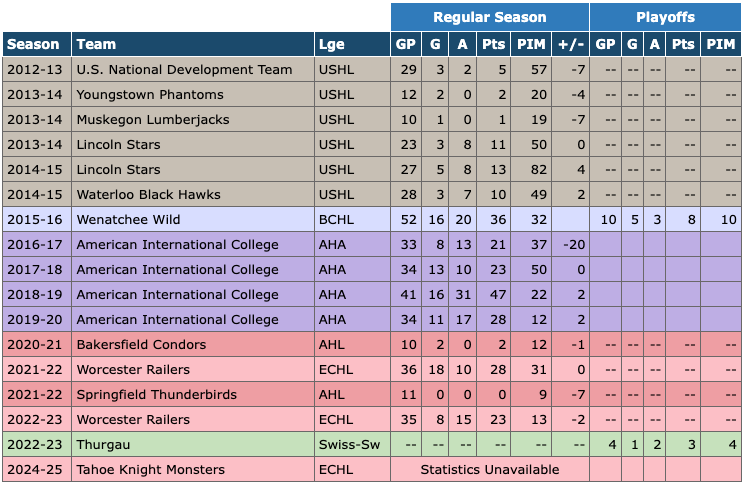Viewport: 746px width, 488px height.
Task: Click the Swiss-Sw league cell
Action: tap(342, 445)
